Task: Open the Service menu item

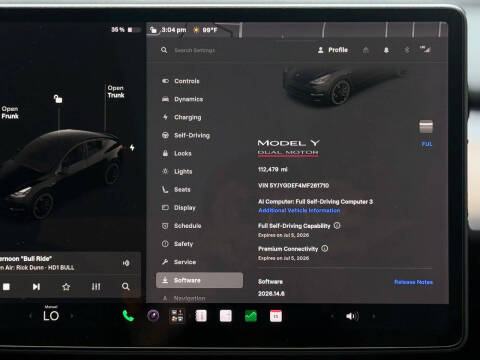Action: click(x=179, y=262)
